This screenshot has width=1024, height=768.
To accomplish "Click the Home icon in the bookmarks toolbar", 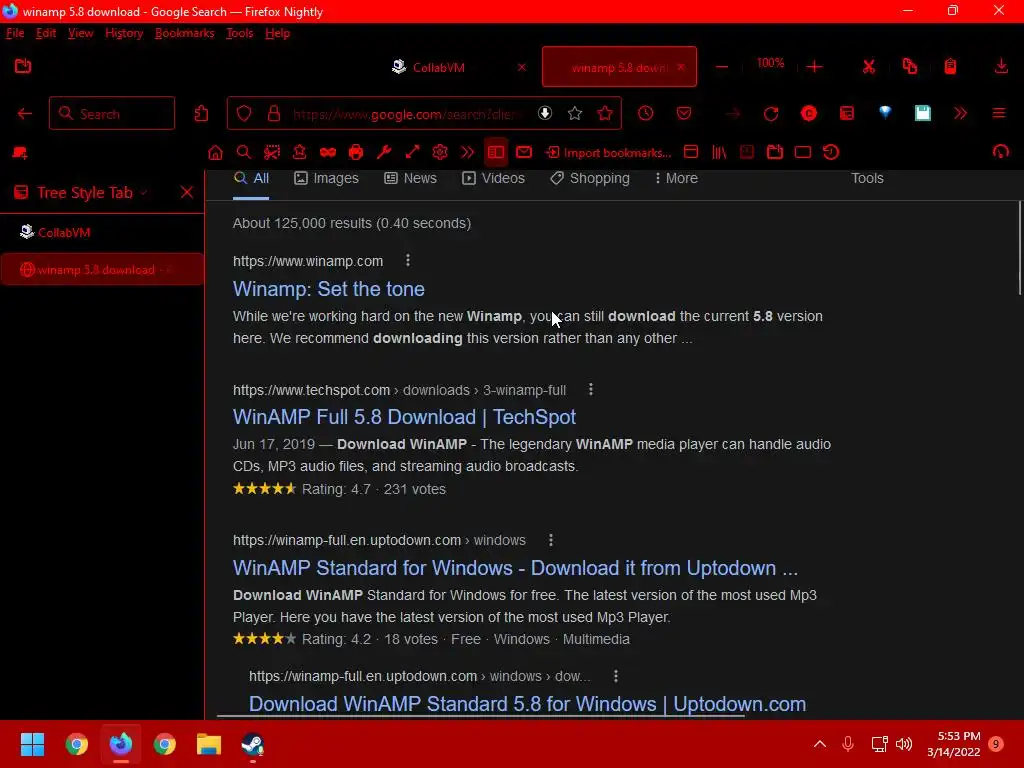I will coord(215,153).
